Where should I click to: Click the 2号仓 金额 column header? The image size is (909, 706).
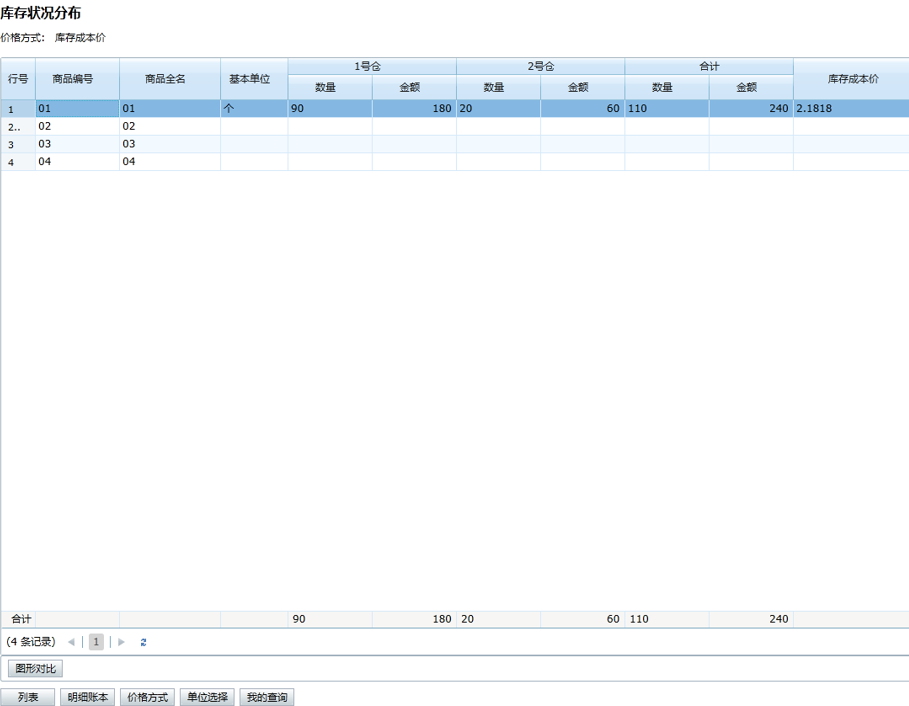tap(583, 88)
